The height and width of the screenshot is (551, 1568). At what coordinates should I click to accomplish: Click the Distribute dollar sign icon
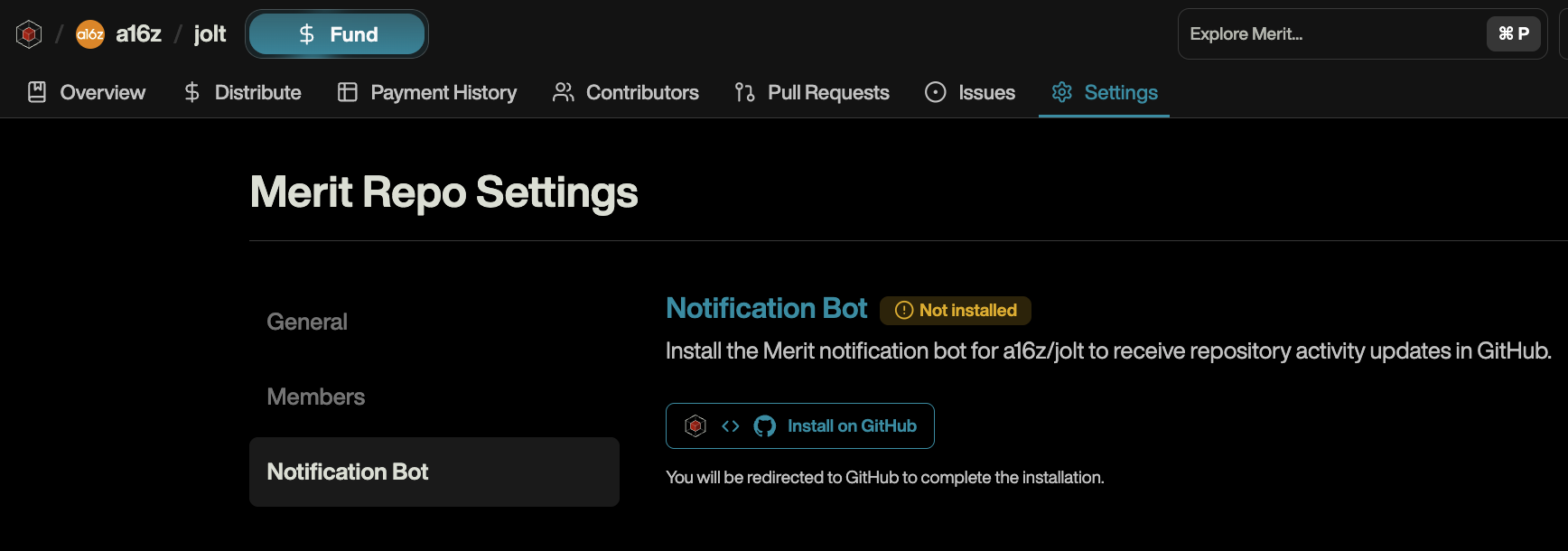click(x=191, y=92)
